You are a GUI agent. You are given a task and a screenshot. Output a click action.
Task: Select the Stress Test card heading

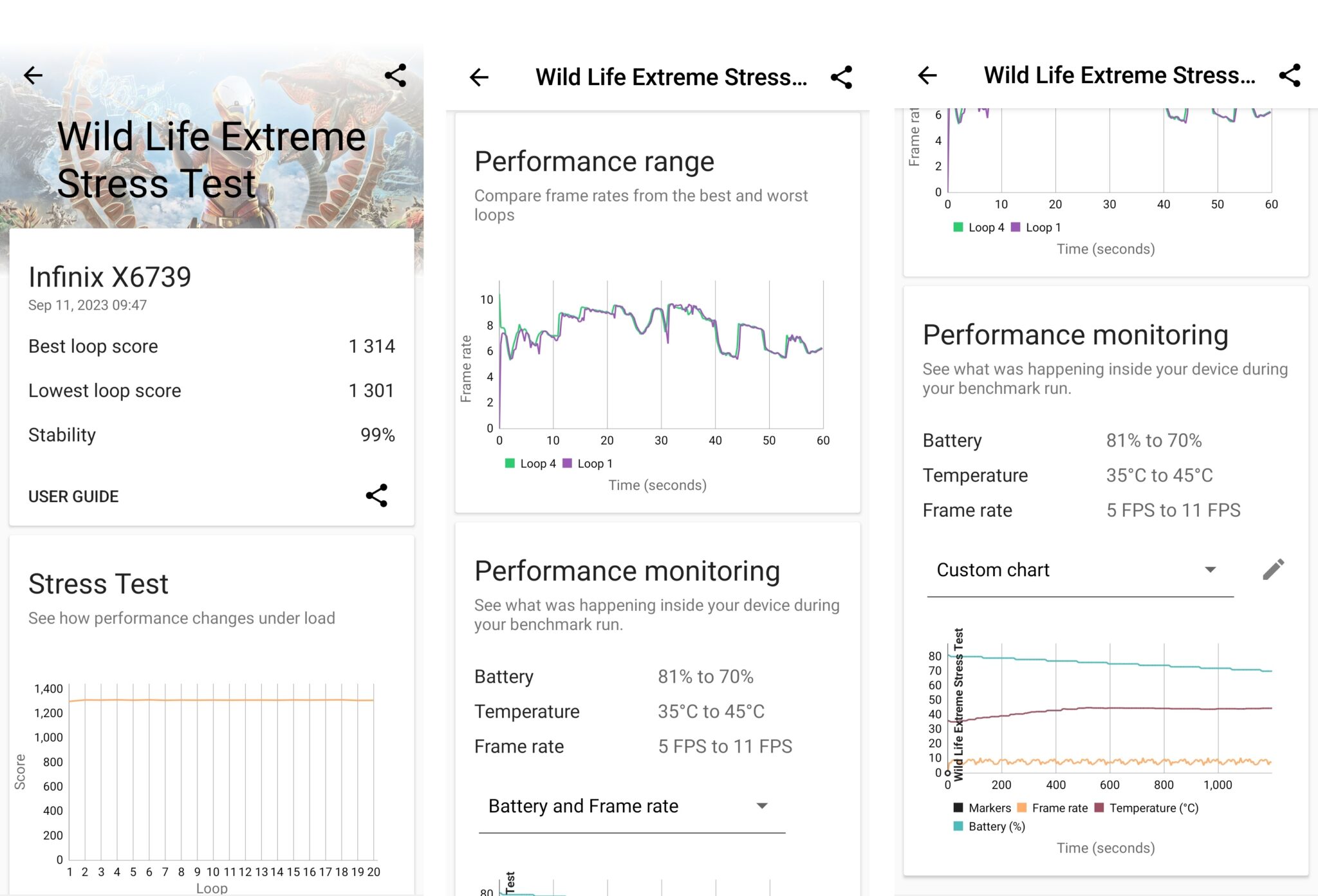point(98,584)
